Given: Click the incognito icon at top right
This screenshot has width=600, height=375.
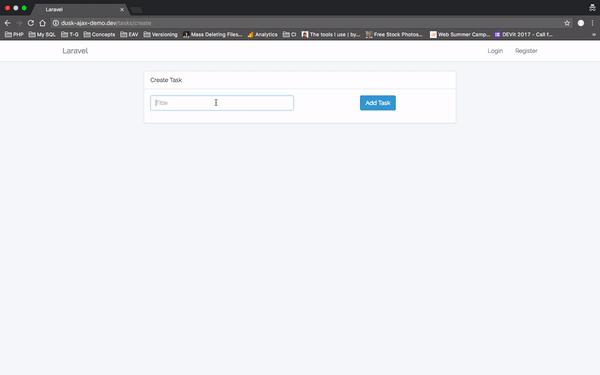Looking at the screenshot, I should (592, 8).
